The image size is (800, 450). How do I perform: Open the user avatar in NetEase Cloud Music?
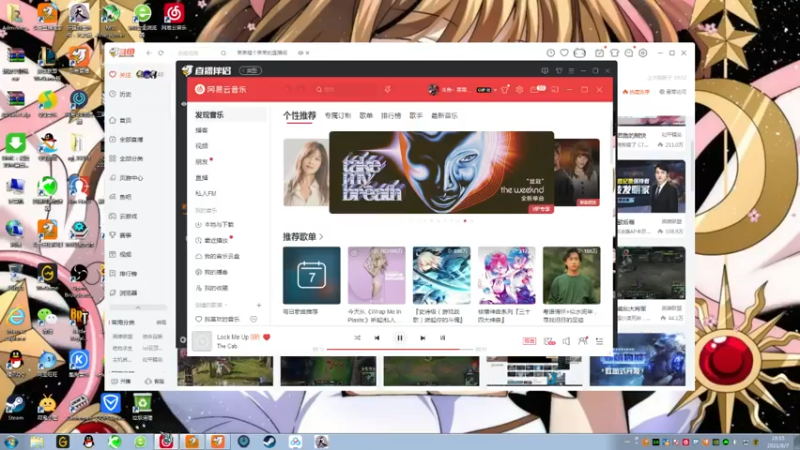(433, 89)
